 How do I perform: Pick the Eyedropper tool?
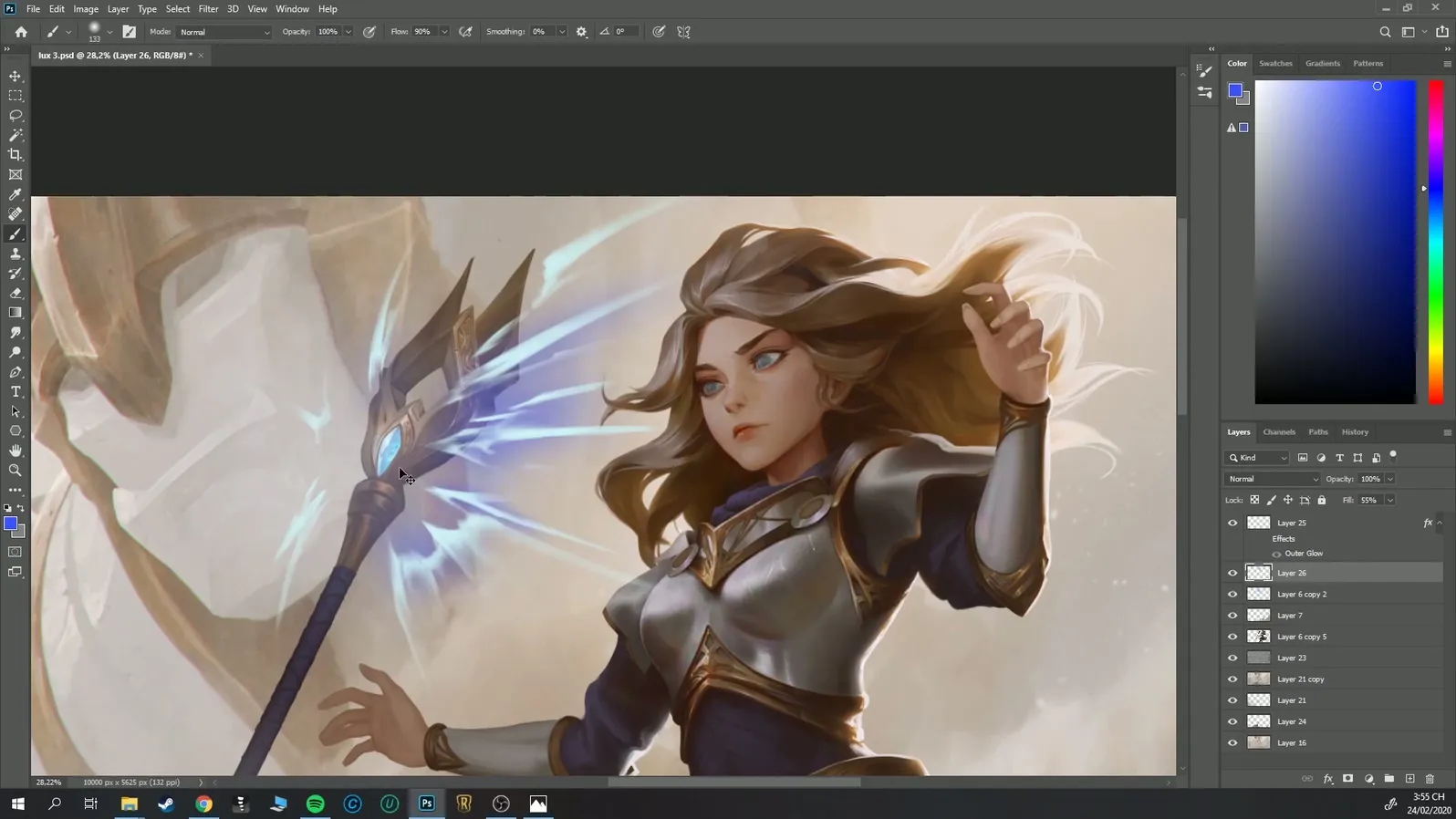(16, 194)
